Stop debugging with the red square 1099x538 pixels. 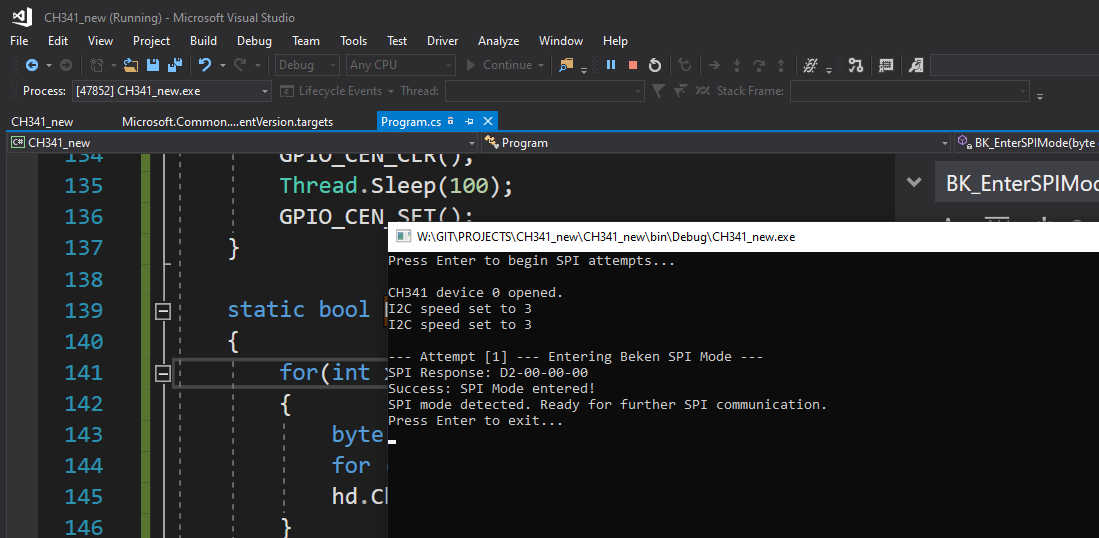click(x=632, y=65)
